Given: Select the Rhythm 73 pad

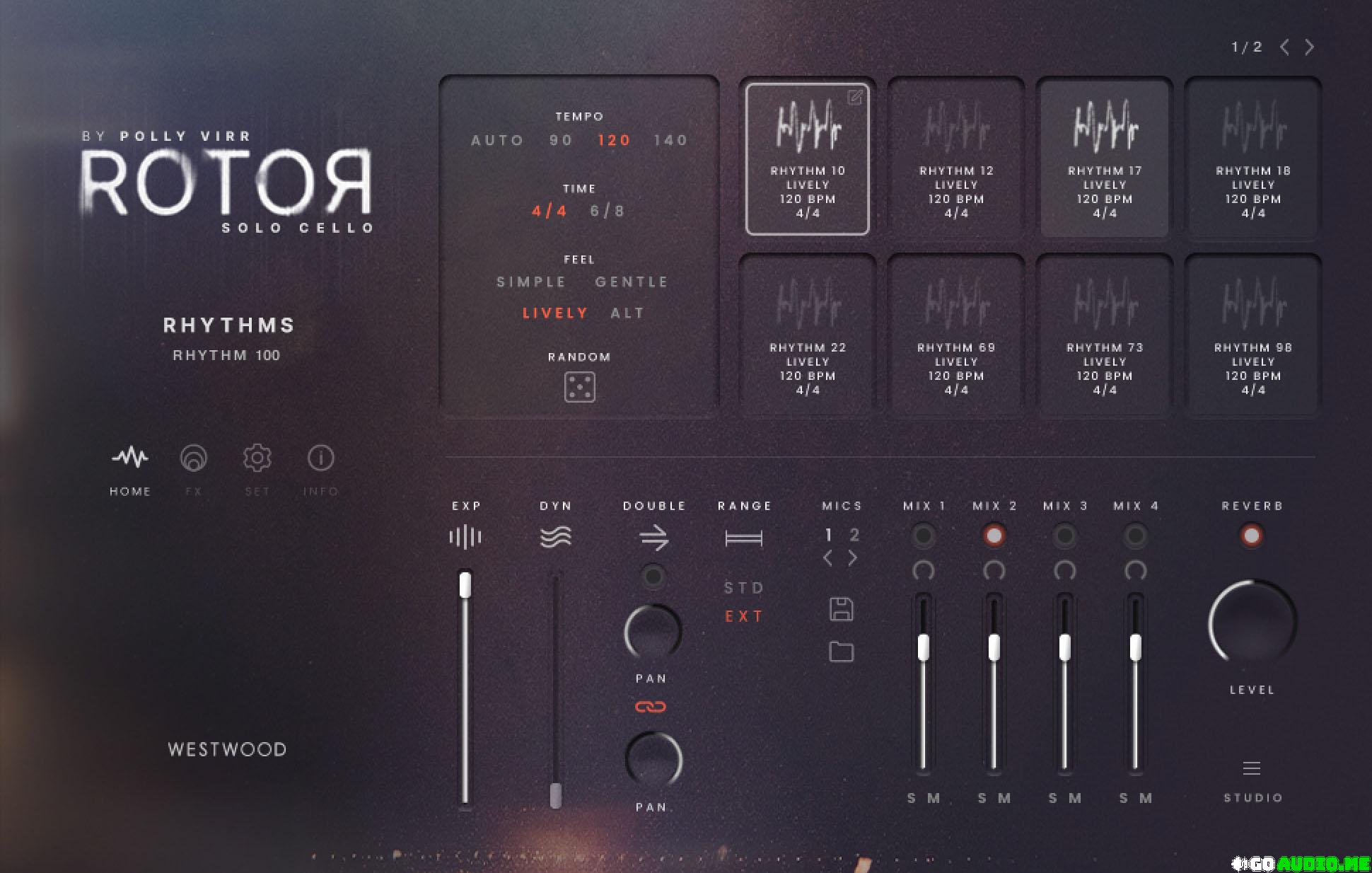Looking at the screenshot, I should [1105, 335].
